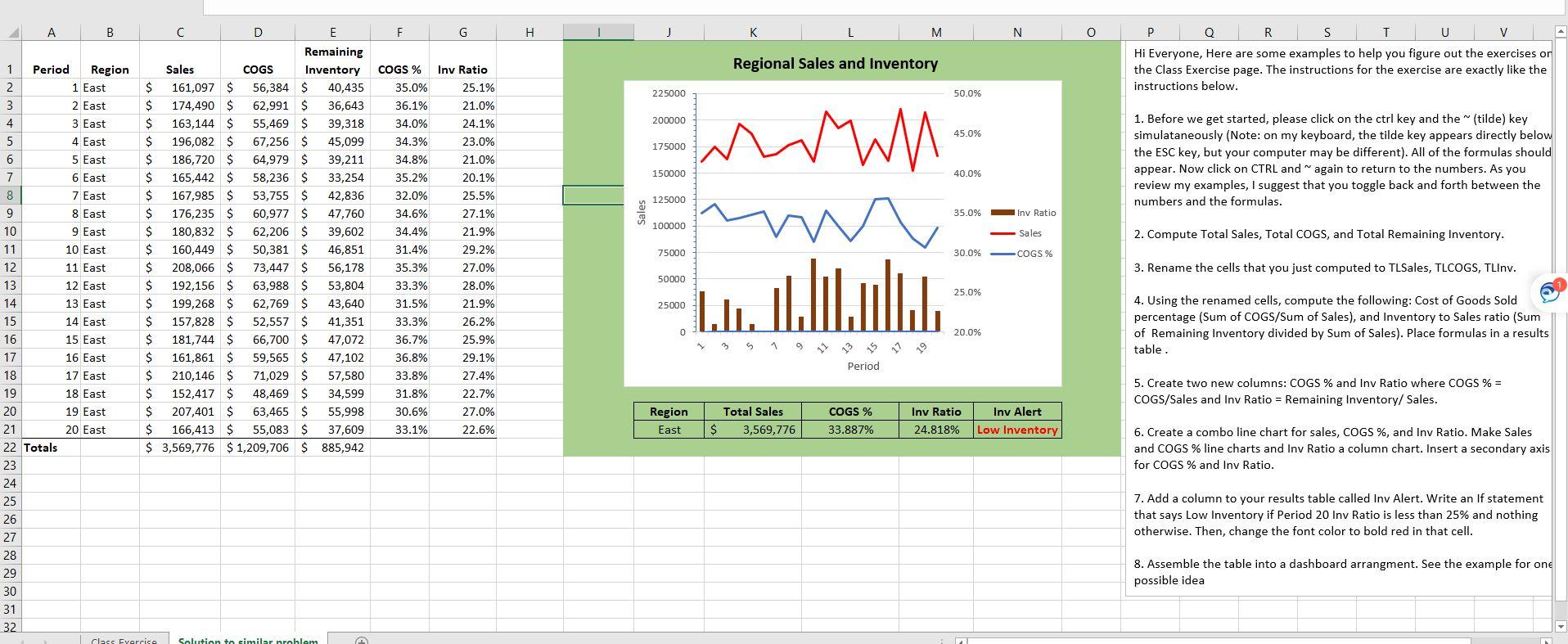The height and width of the screenshot is (644, 1568).
Task: Click the Period horizontal axis title
Action: click(x=863, y=366)
